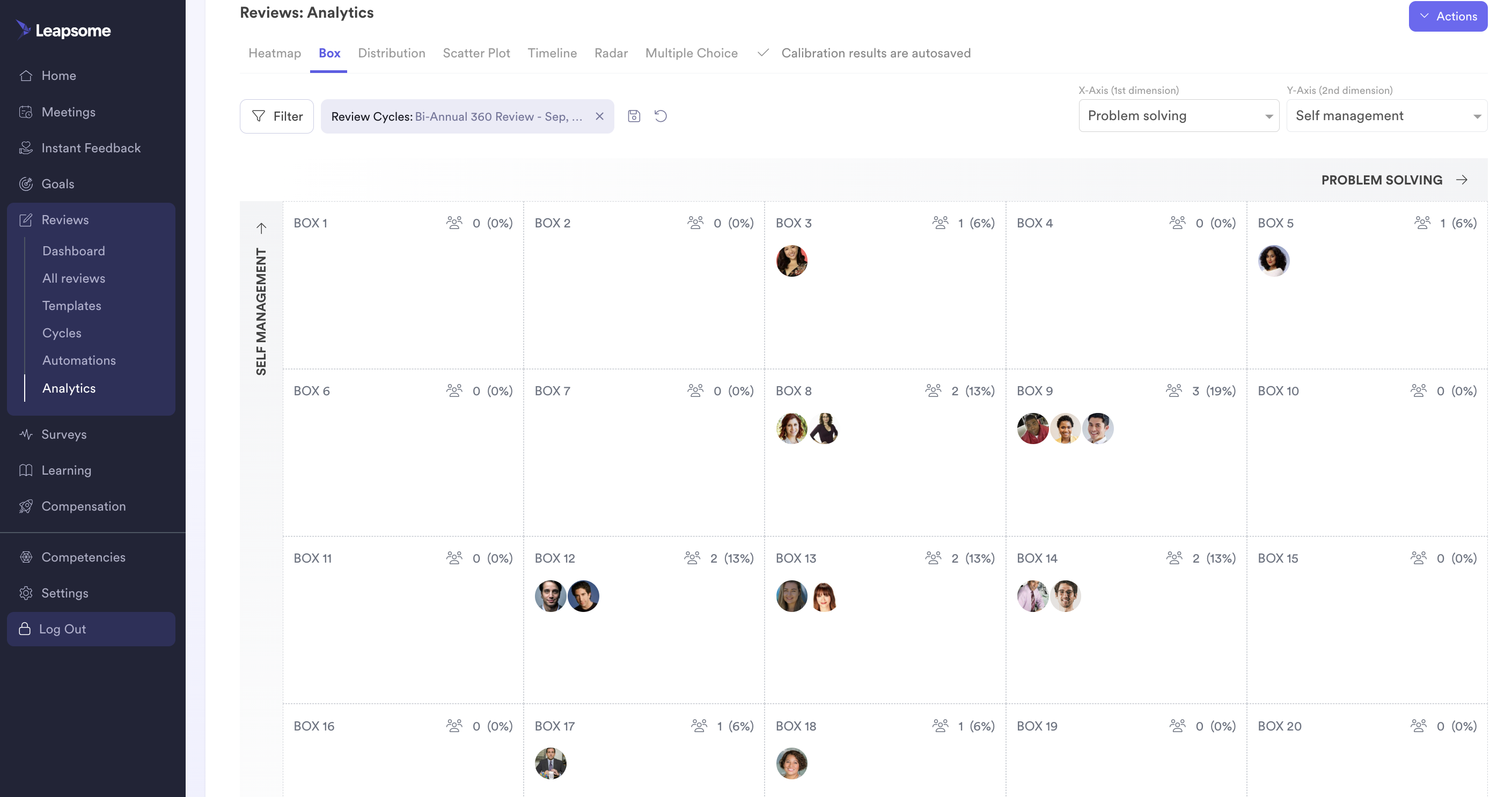Click the Instant Feedback hand icon
Viewport: 1512px width, 797px height.
26,148
